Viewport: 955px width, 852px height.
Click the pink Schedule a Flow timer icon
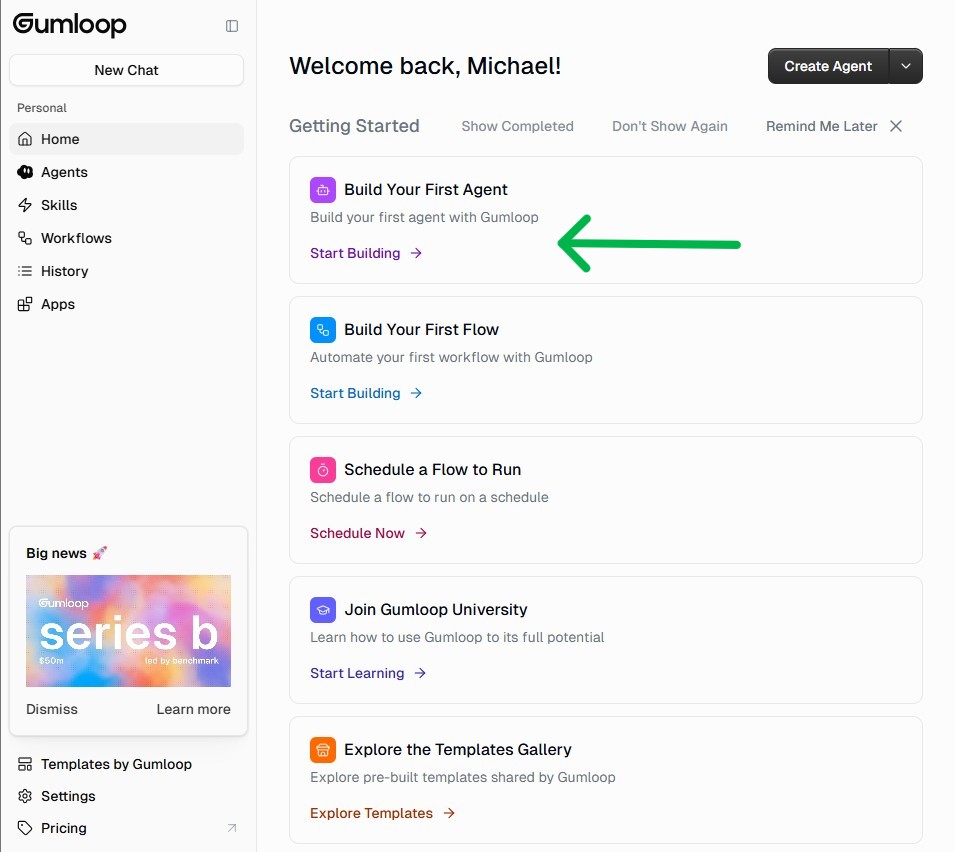point(323,469)
